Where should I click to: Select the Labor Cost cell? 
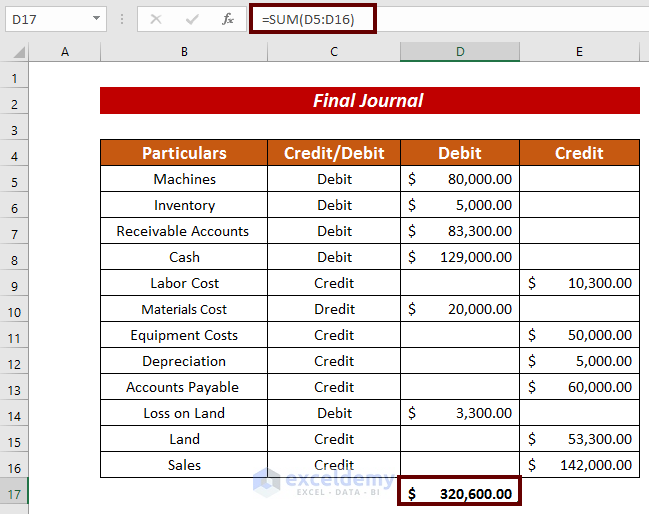pos(184,283)
